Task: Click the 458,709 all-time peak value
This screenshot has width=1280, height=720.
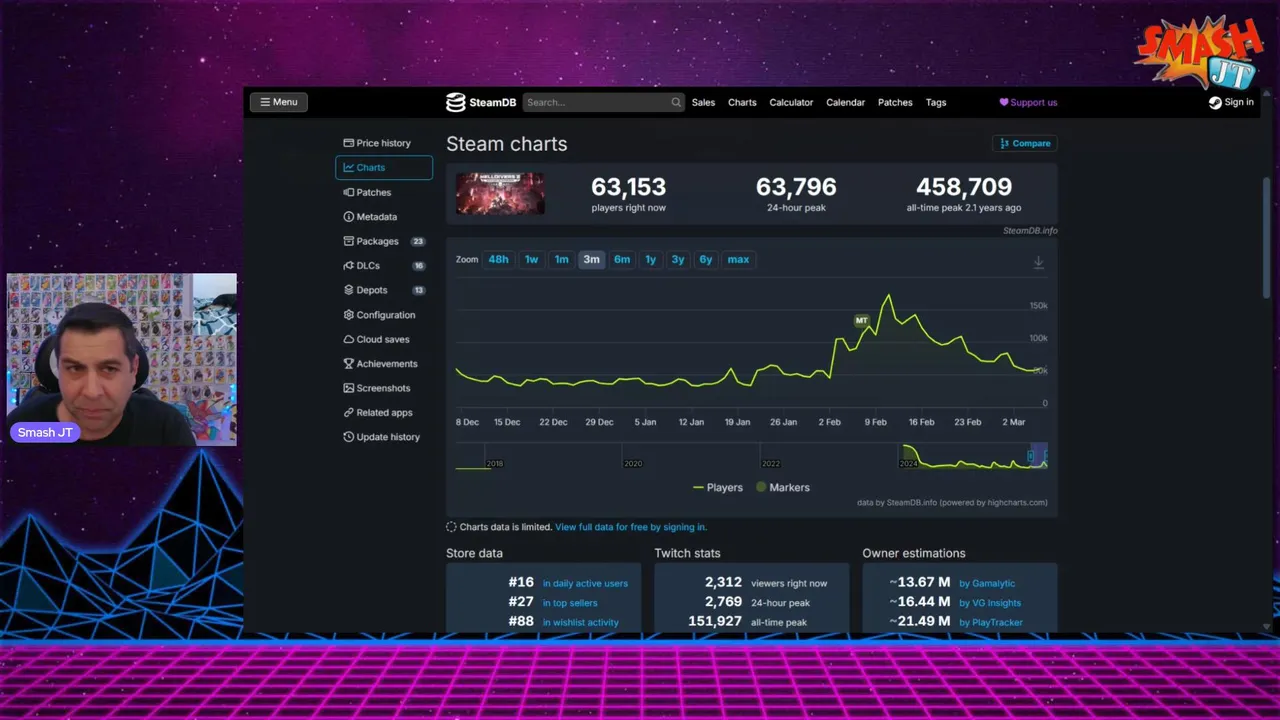Action: (964, 187)
